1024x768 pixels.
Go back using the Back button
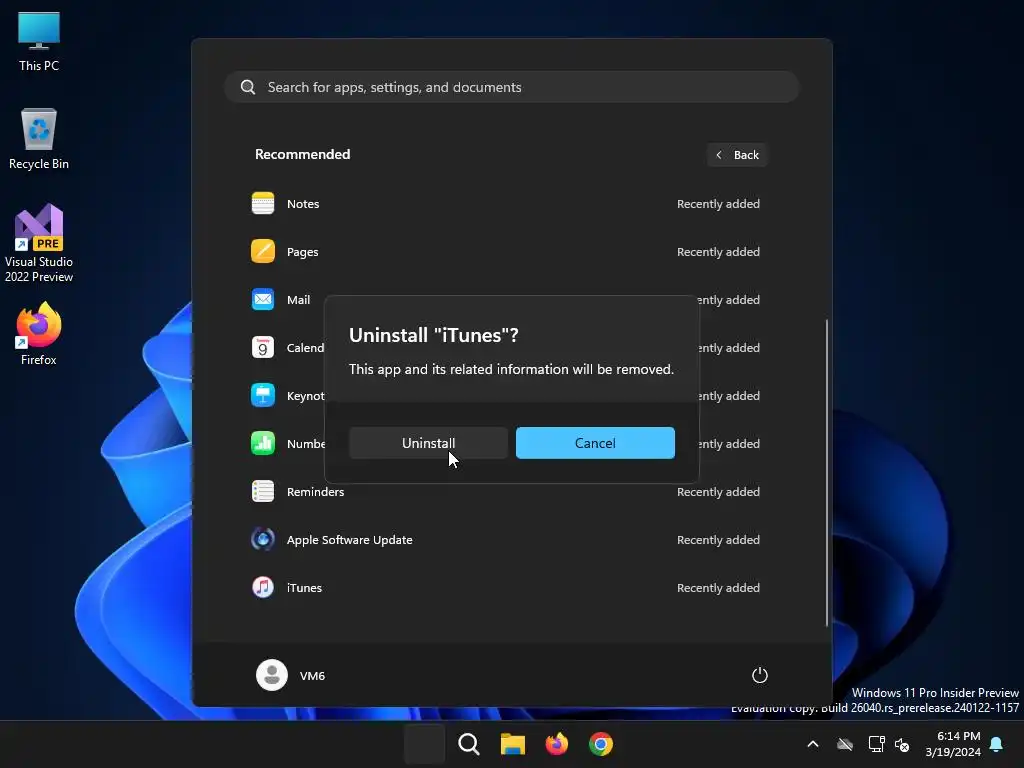click(x=737, y=155)
